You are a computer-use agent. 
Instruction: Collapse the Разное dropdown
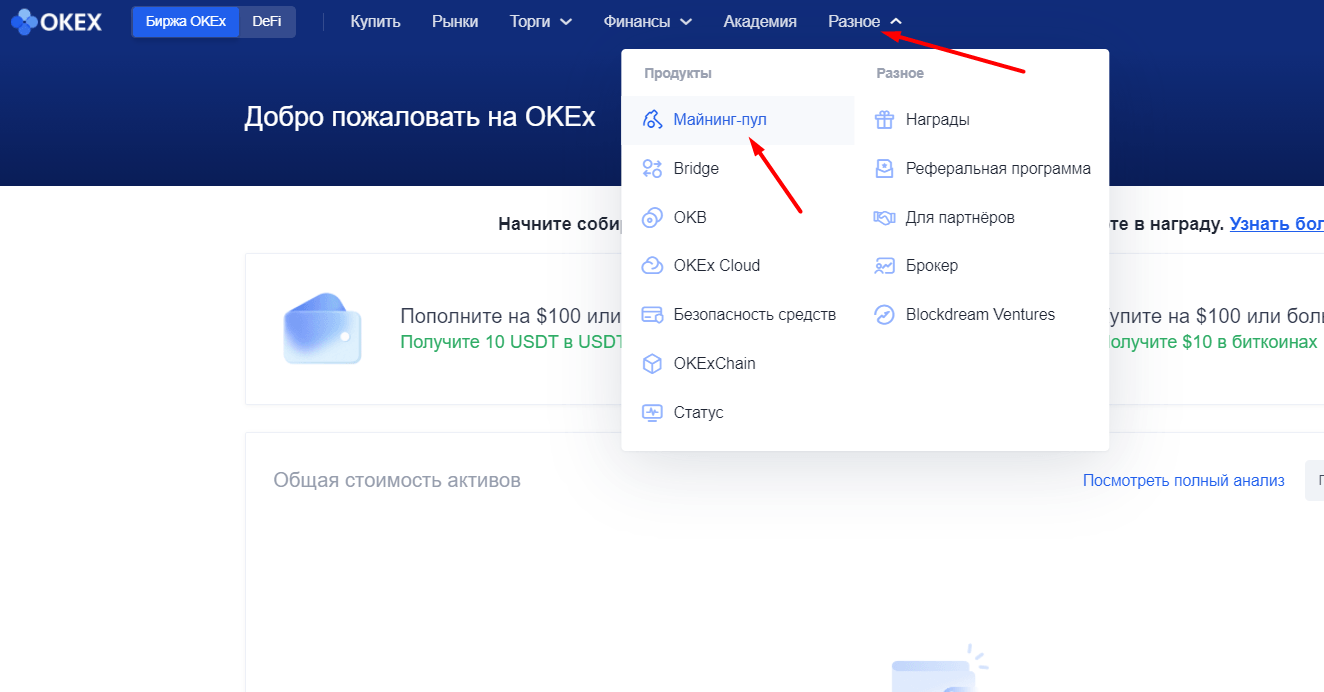(x=865, y=21)
